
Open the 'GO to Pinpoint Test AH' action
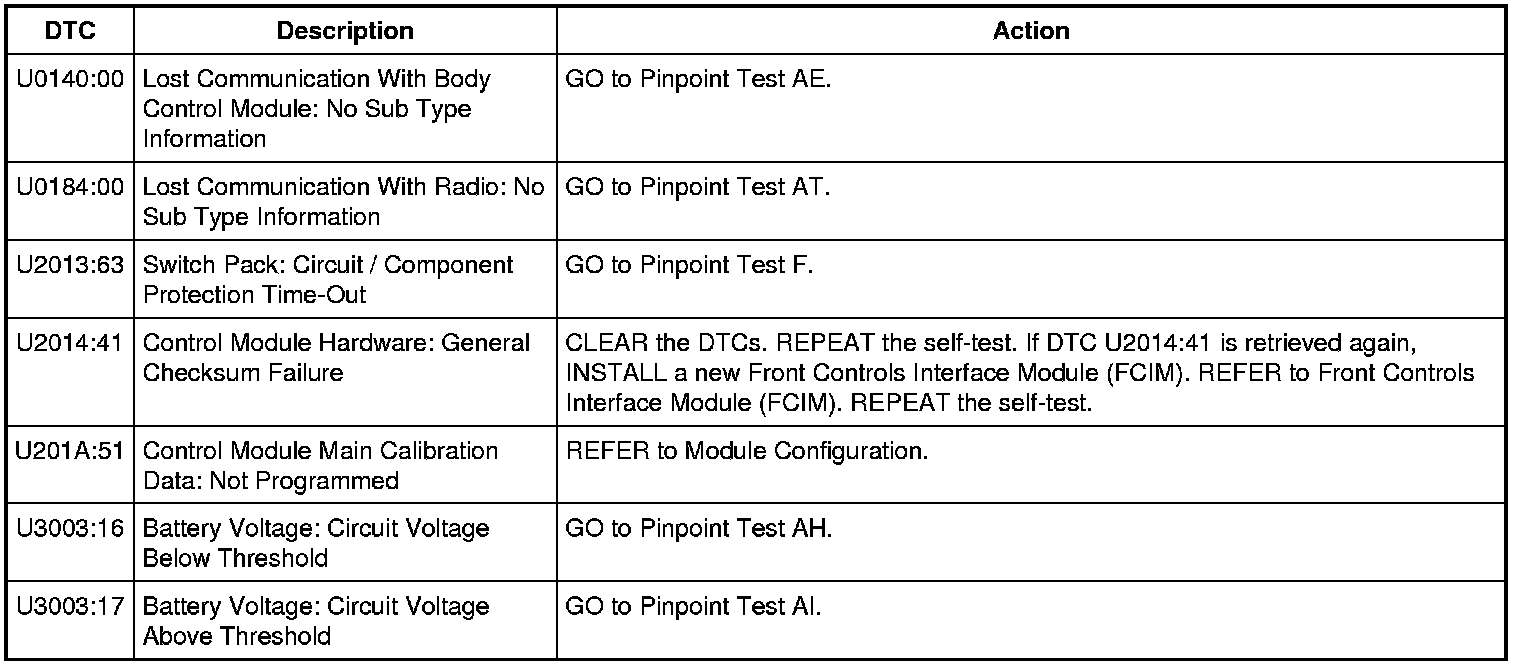click(x=699, y=529)
